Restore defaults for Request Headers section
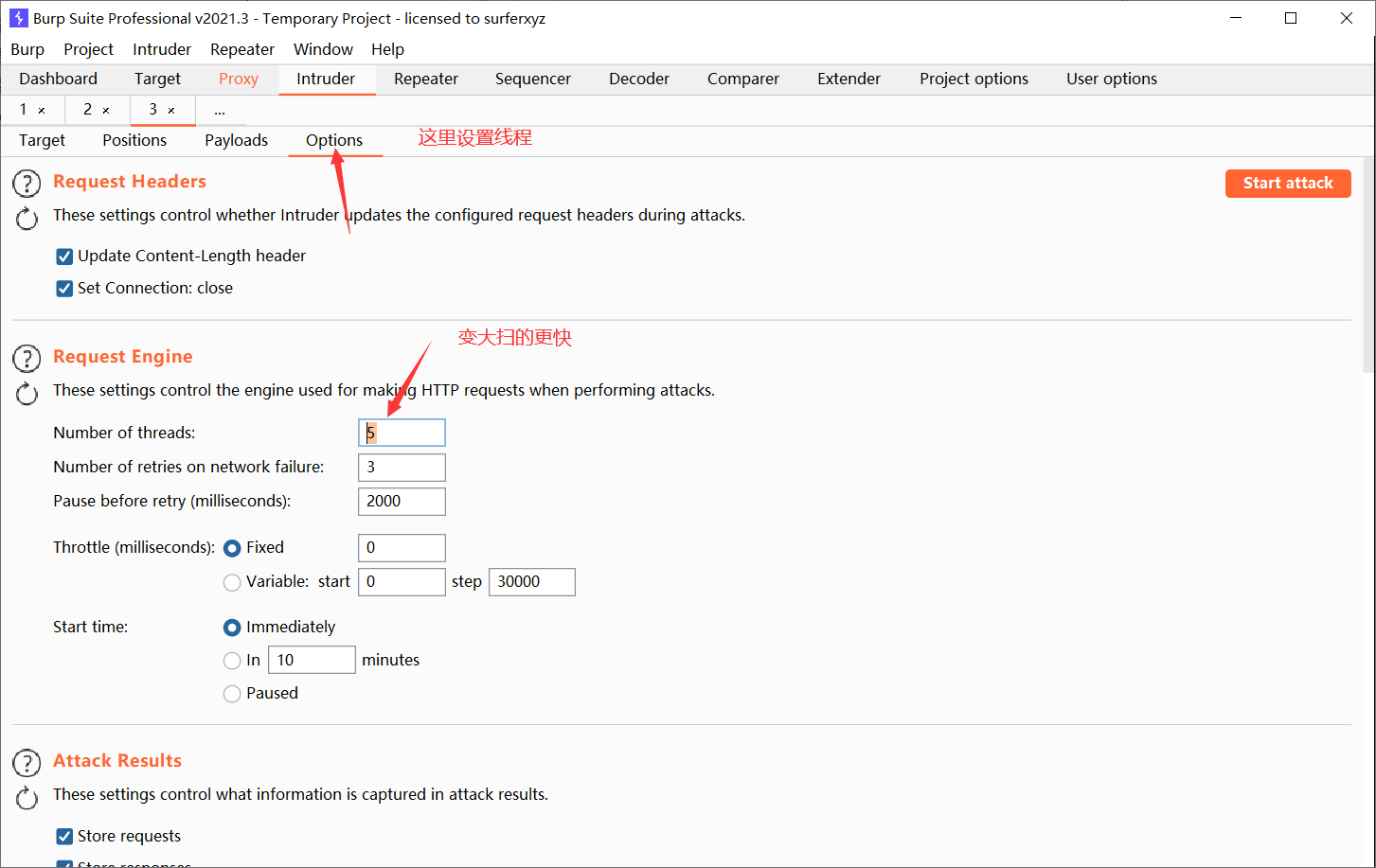 tap(27, 219)
